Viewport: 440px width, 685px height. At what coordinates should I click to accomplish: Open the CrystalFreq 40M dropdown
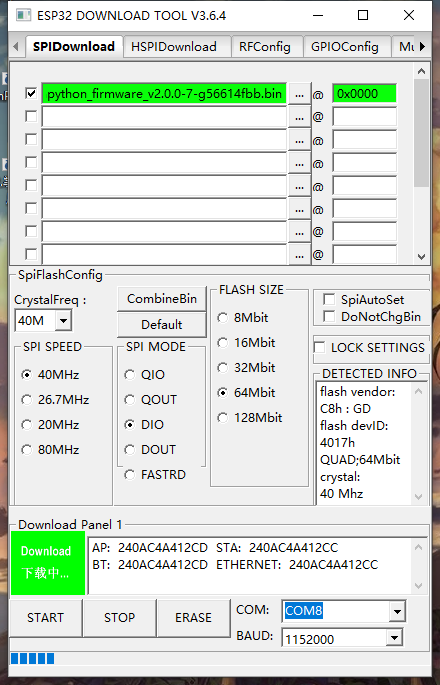[63, 321]
